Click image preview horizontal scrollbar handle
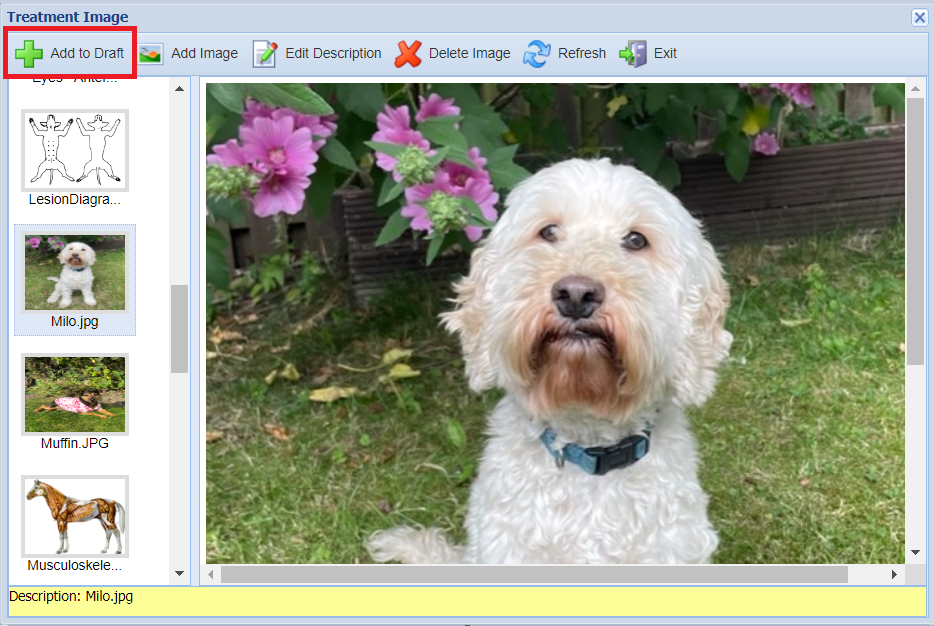Screen dimensions: 934x626 534,574
